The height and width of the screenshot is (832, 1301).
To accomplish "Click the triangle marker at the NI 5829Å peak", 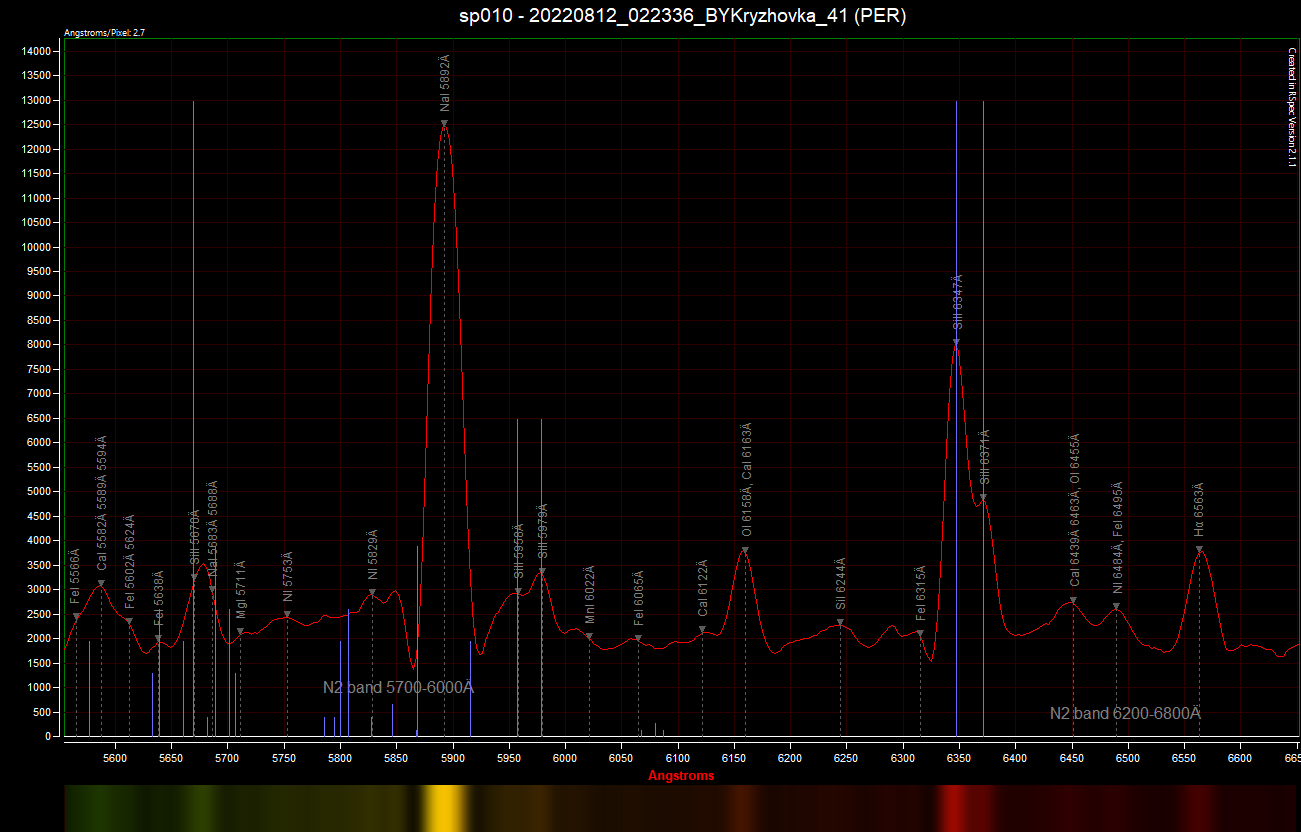I will pos(372,592).
